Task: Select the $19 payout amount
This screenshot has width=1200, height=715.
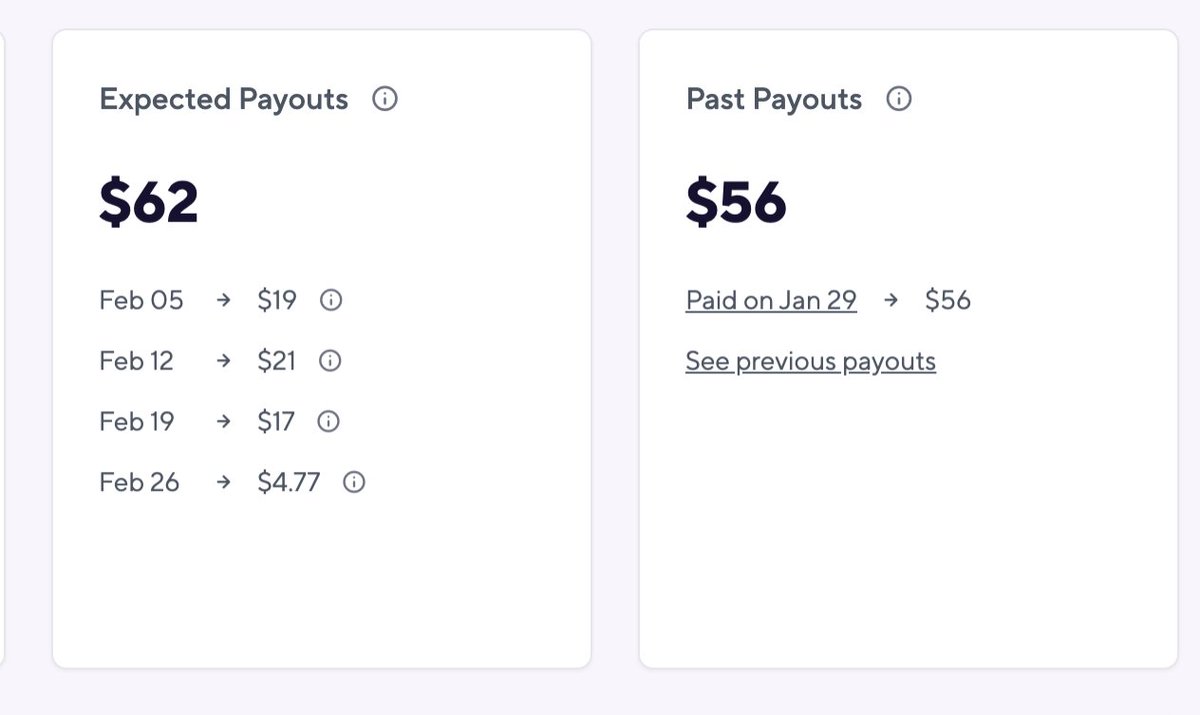Action: (x=277, y=300)
